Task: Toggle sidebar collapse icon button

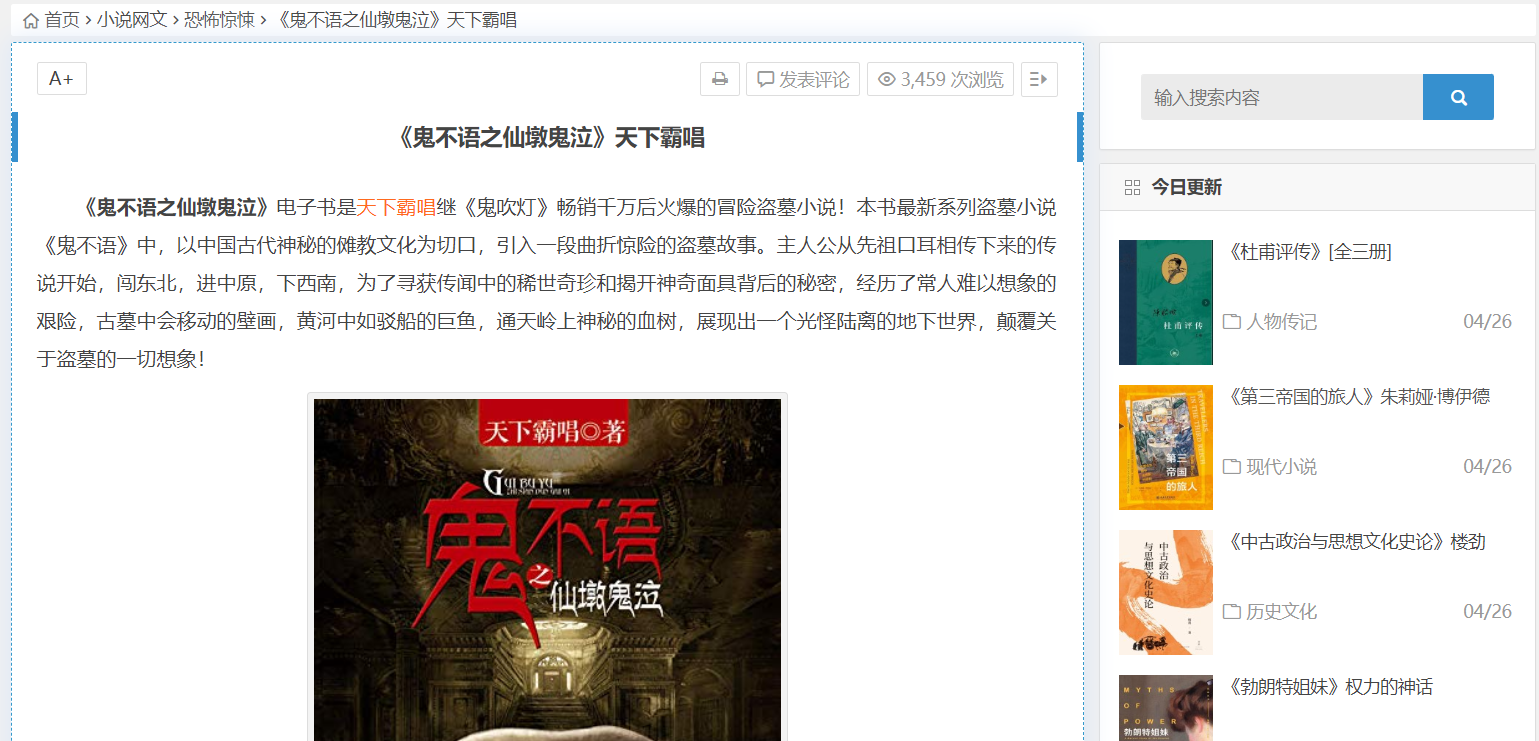Action: click(1039, 79)
